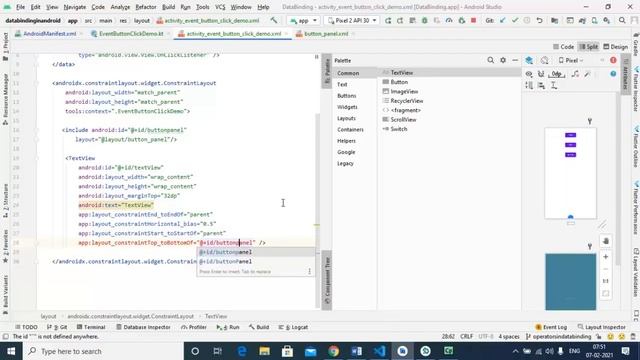Click Git commit checkmark icon

tap(515, 20)
